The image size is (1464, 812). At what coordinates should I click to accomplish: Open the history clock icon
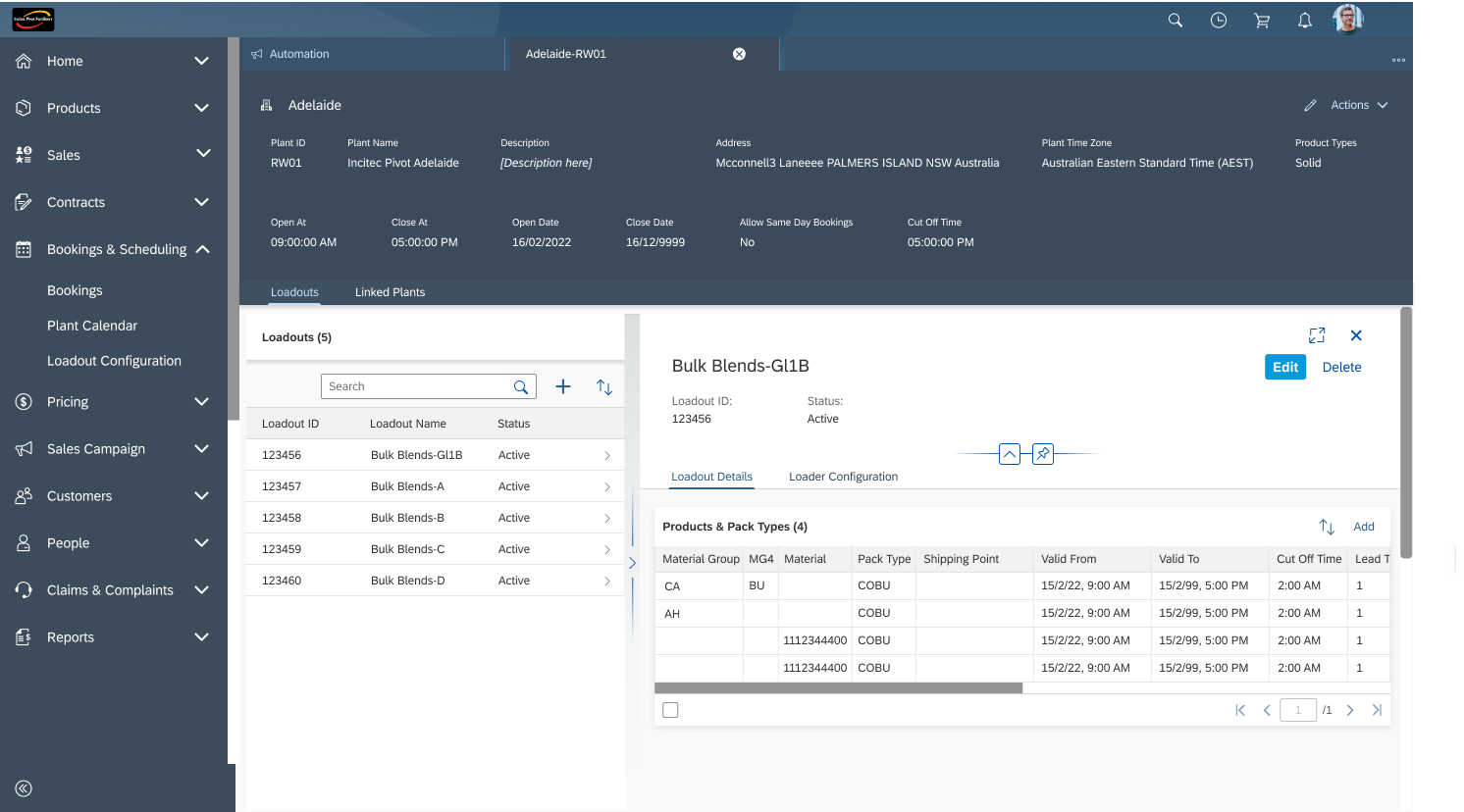point(1218,20)
